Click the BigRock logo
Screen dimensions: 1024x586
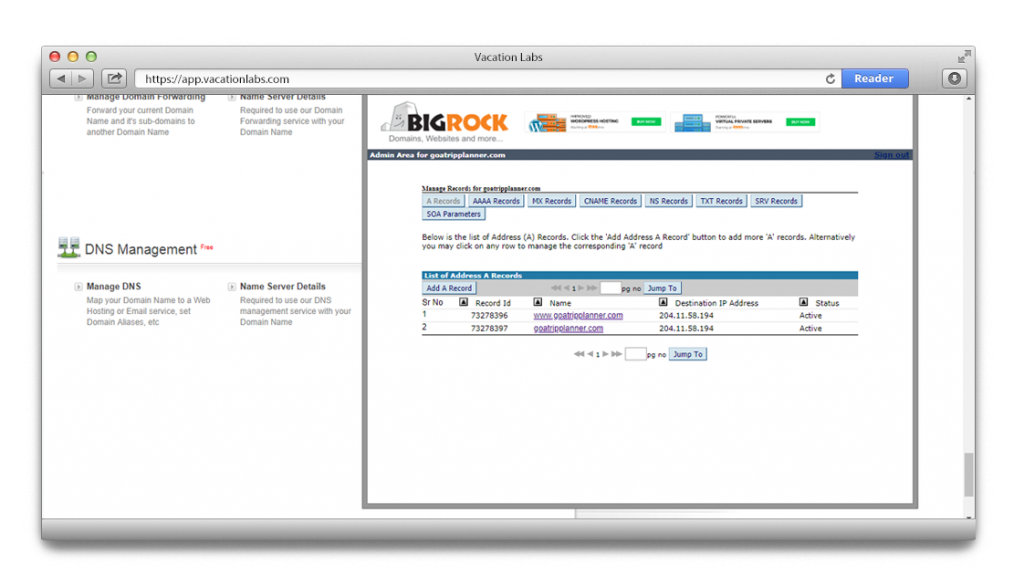445,124
